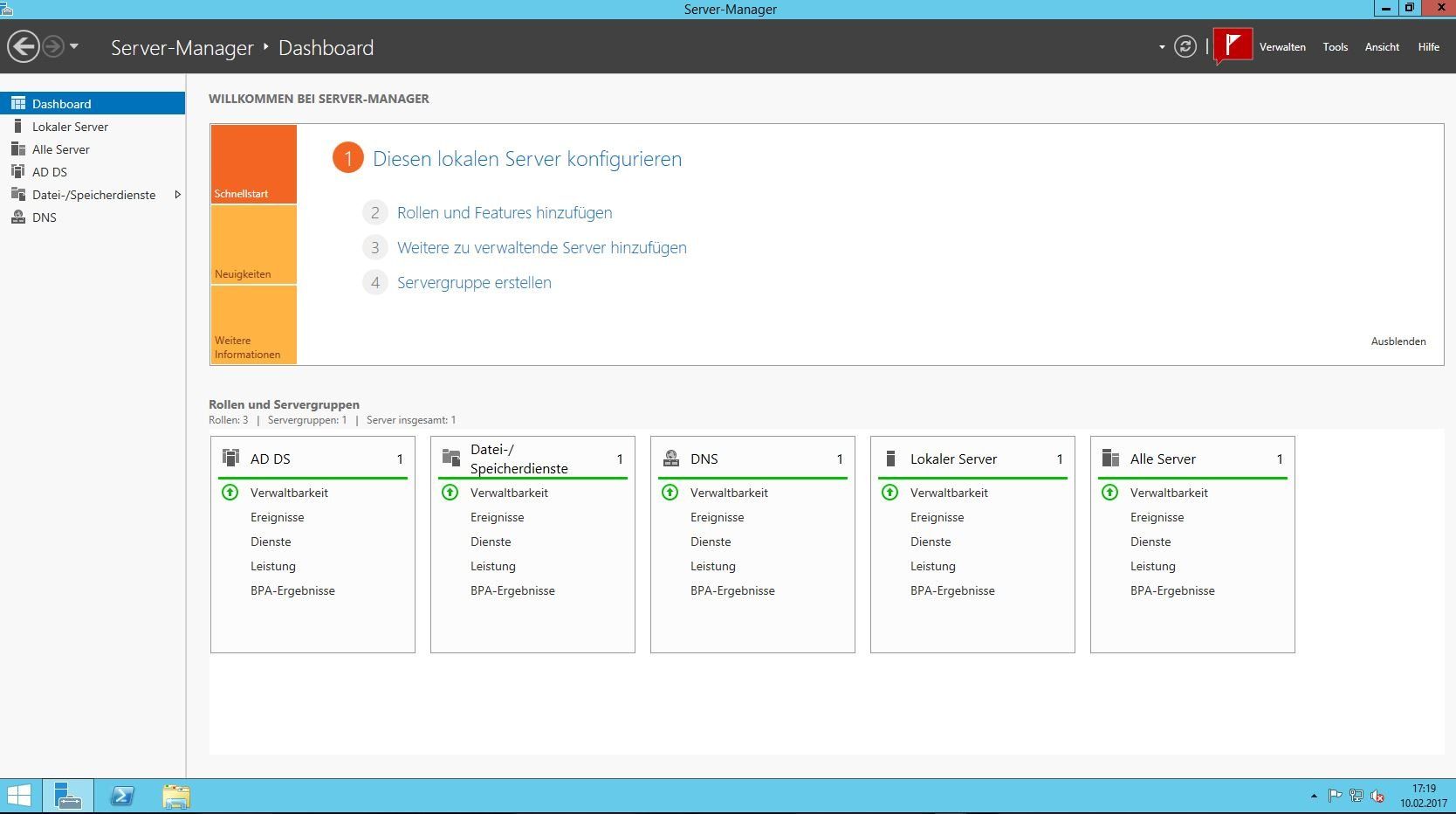This screenshot has width=1456, height=814.
Task: Open Dienste in the AD DS tile
Action: [x=271, y=542]
